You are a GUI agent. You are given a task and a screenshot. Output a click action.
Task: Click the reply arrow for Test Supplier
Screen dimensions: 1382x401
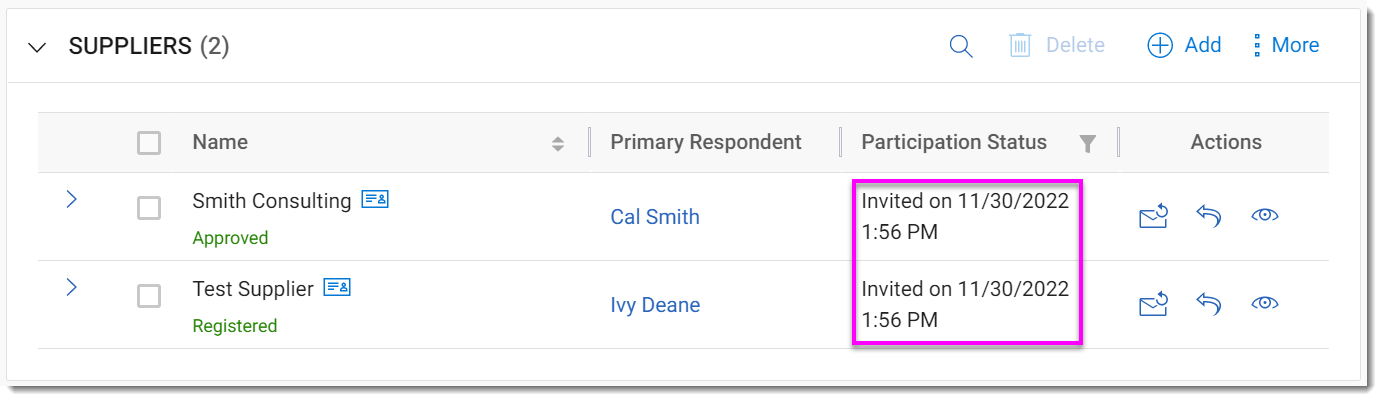pos(1209,304)
